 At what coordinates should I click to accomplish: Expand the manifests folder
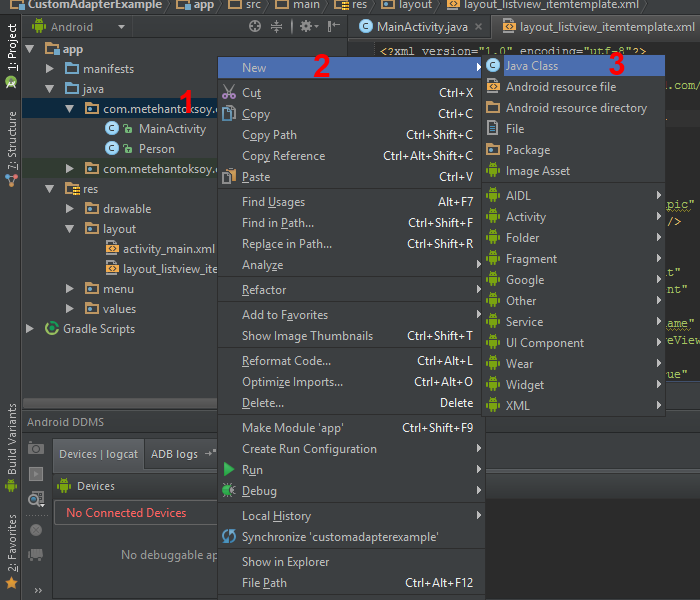(x=50, y=69)
